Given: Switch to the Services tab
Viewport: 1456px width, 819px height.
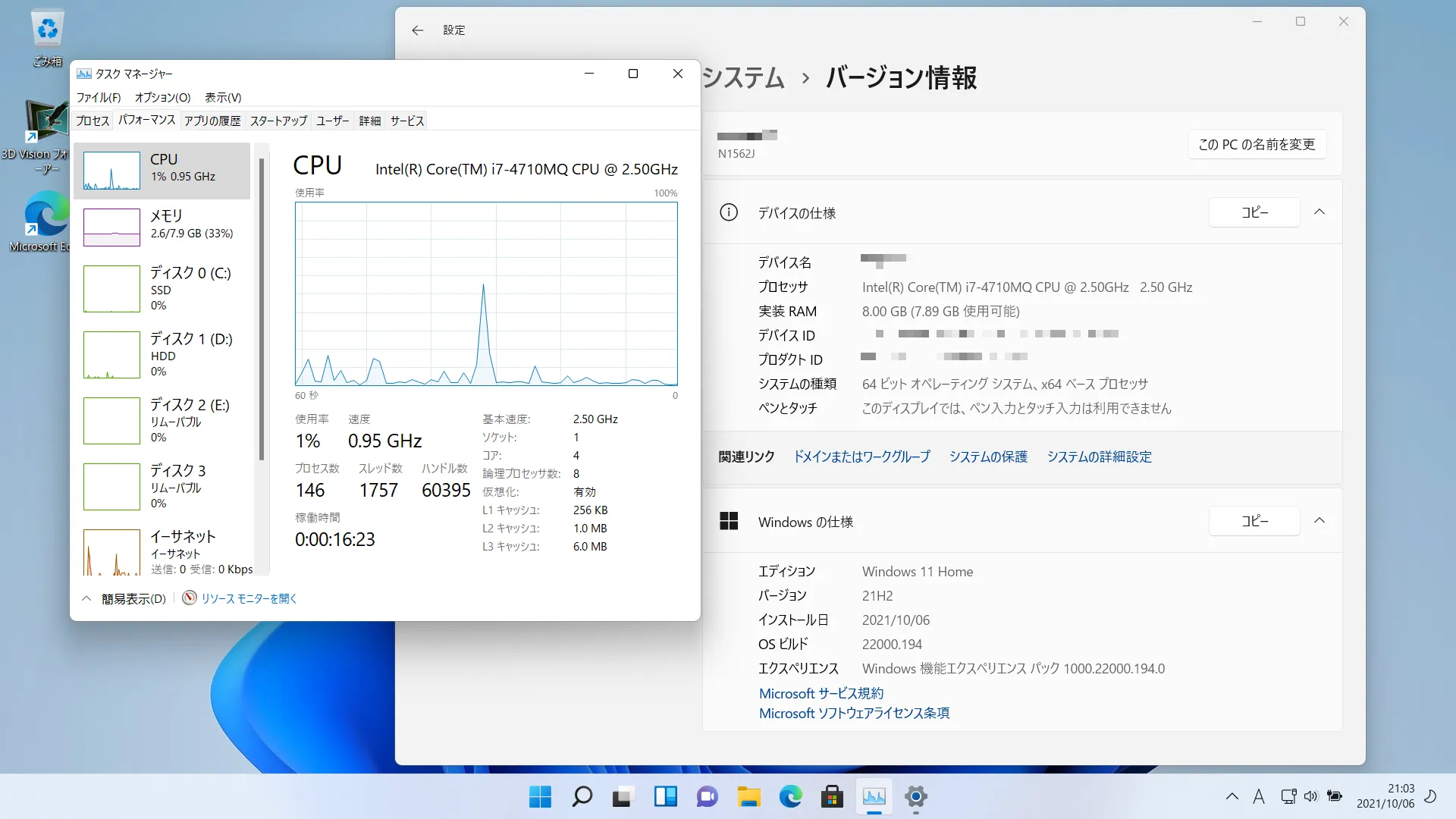Looking at the screenshot, I should click(x=407, y=121).
